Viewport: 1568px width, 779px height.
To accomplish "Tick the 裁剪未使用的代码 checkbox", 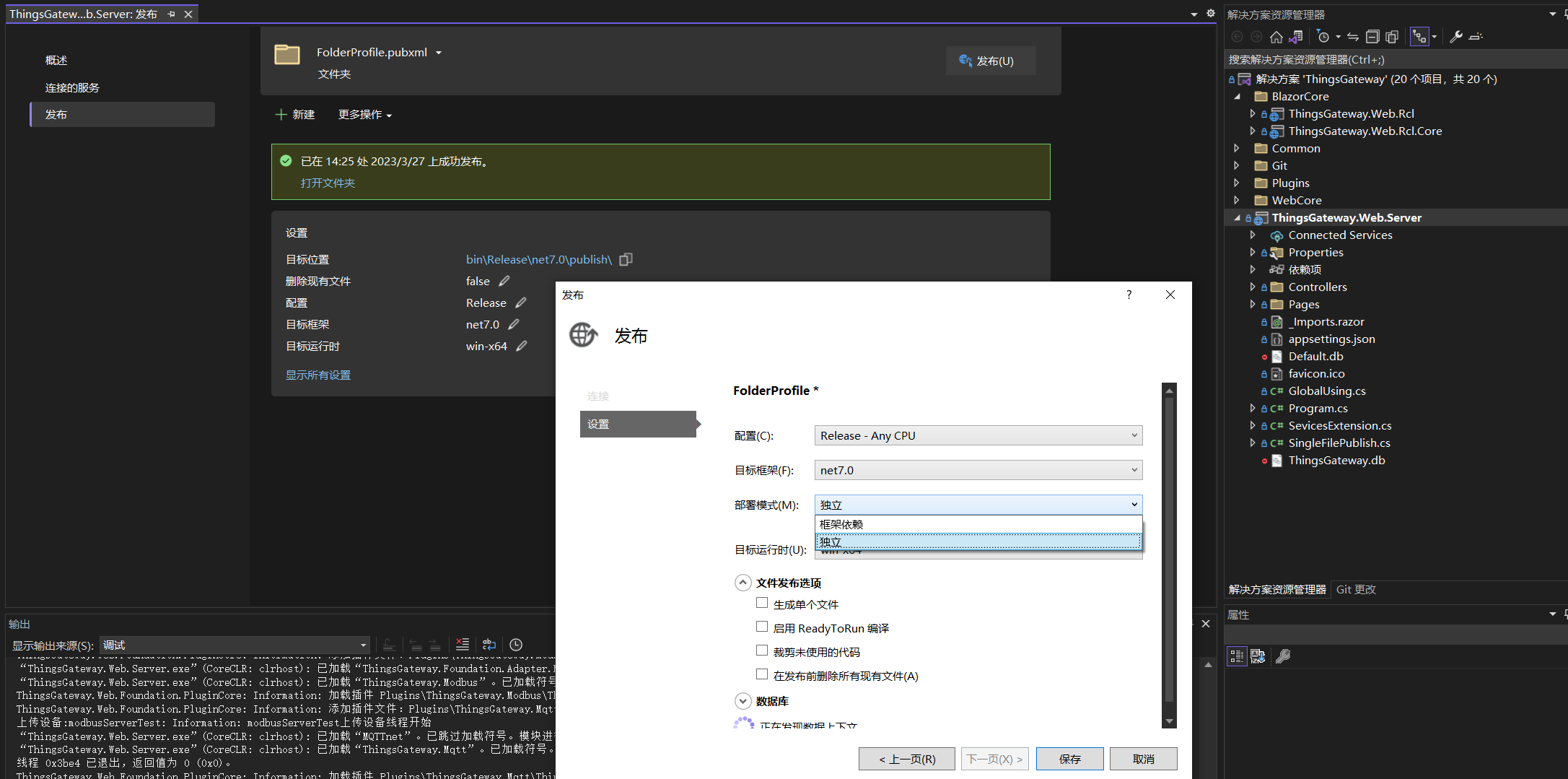I will (x=762, y=650).
